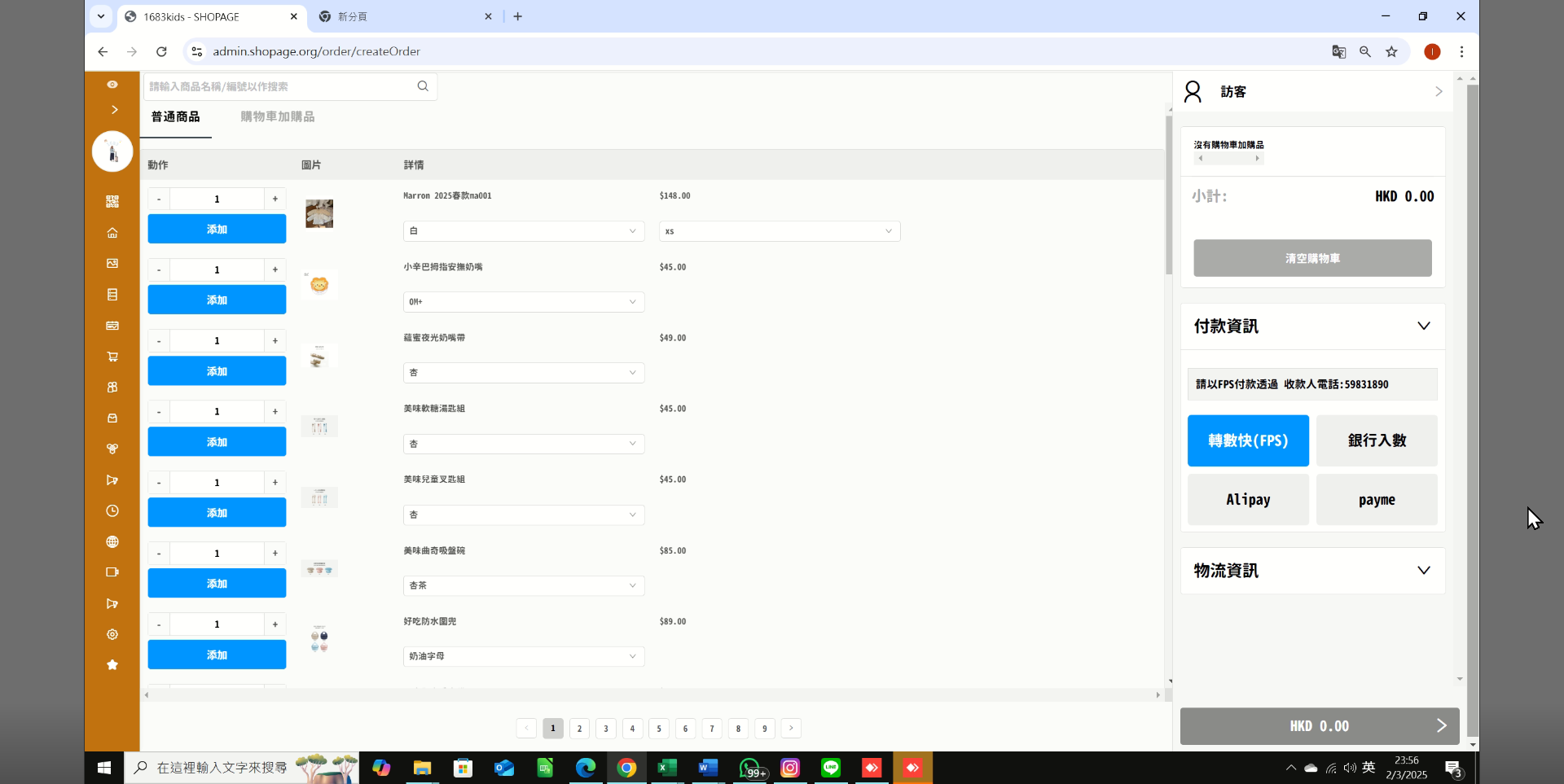
Task: Open the settings gear icon in the sidebar
Action: pos(112,634)
